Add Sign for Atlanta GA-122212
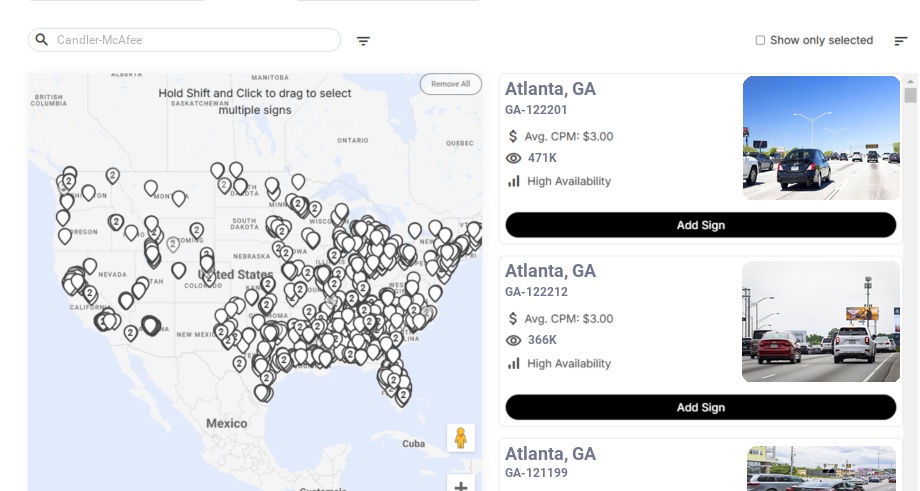 point(700,407)
